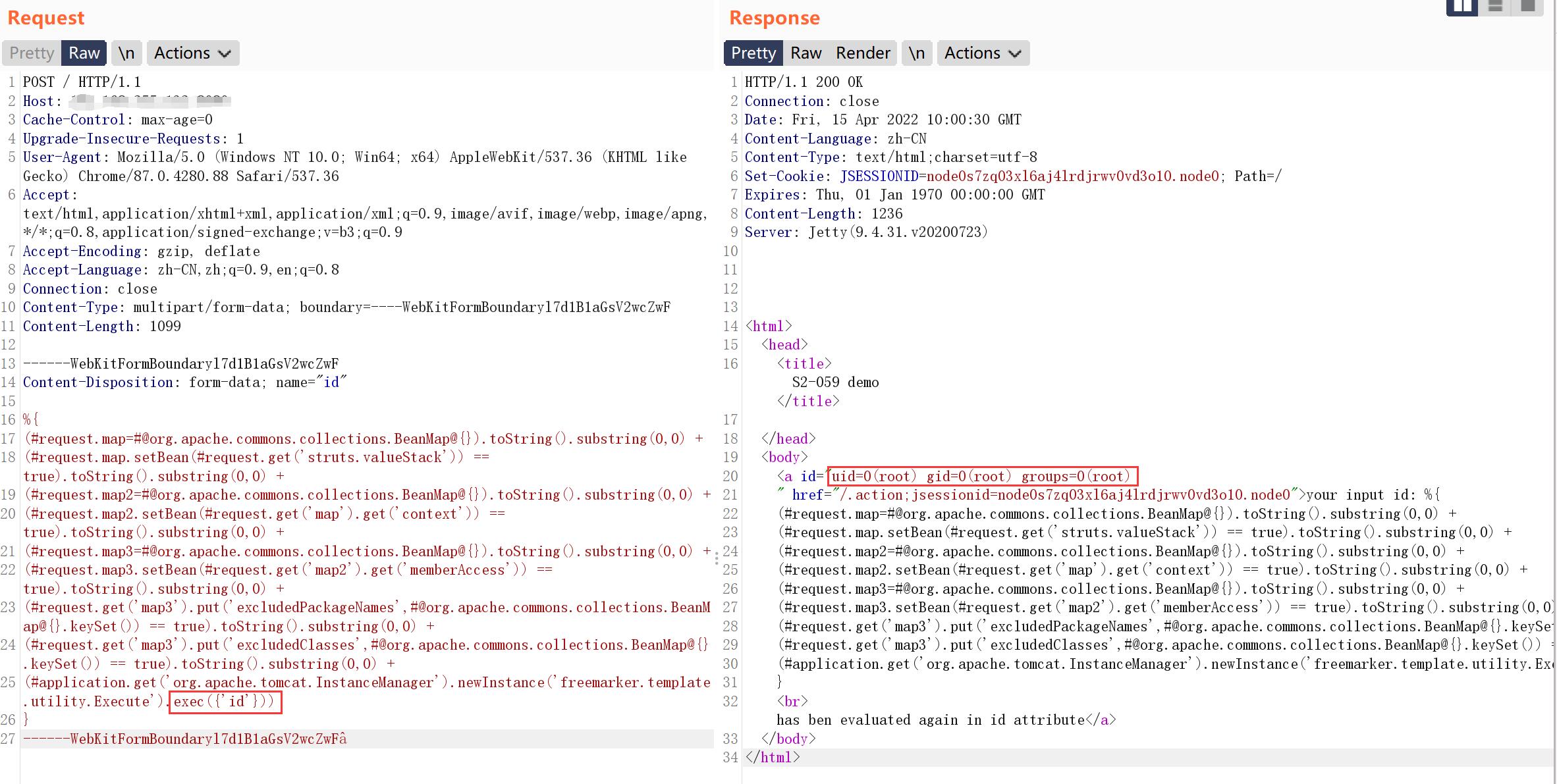Toggle \n display in Response pane
Viewport: 1557px width, 784px height.
916,53
